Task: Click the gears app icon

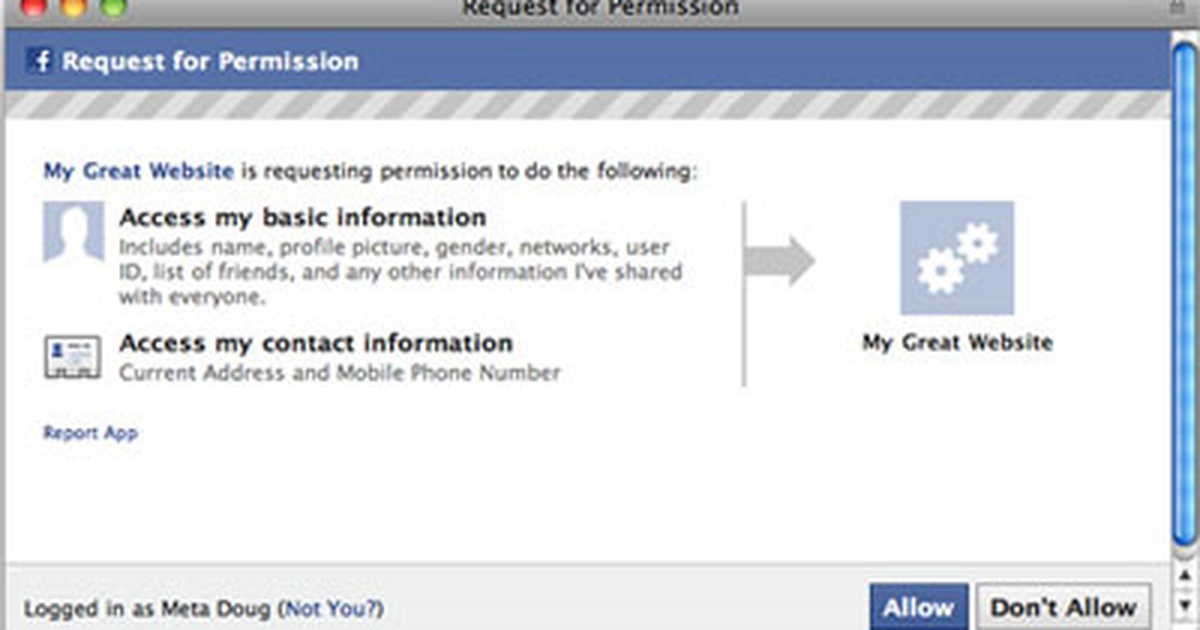Action: click(957, 258)
